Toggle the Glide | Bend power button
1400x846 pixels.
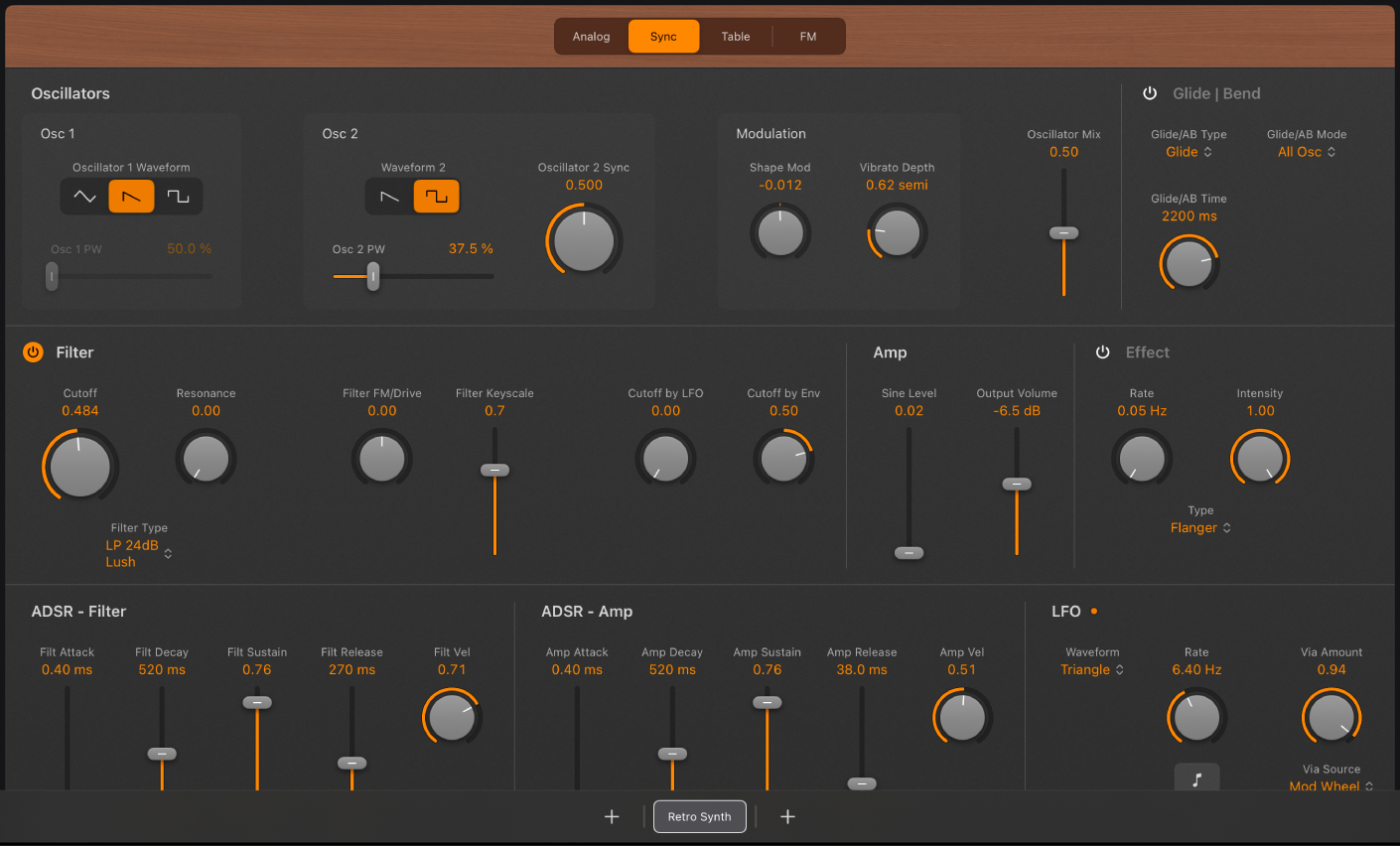(x=1150, y=92)
